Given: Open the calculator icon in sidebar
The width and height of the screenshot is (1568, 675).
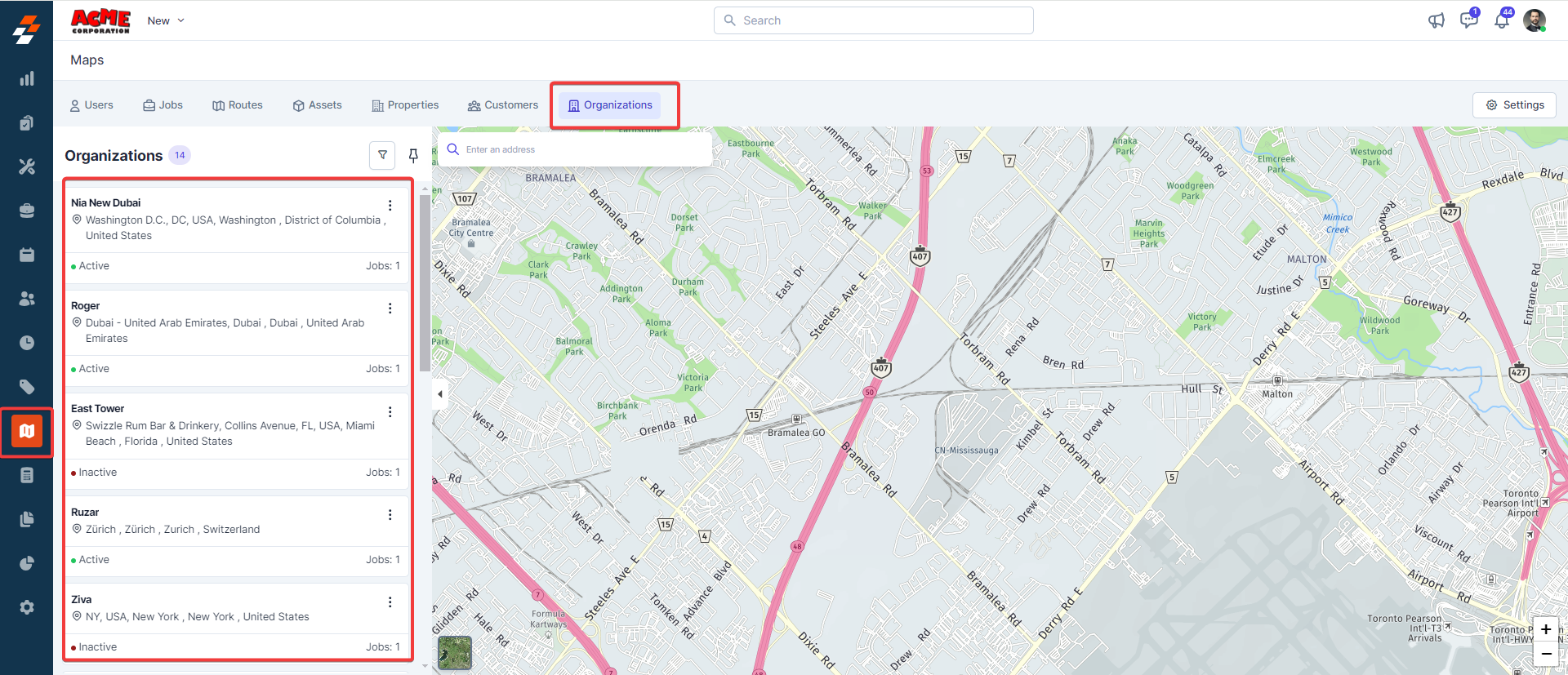Looking at the screenshot, I should [x=27, y=475].
